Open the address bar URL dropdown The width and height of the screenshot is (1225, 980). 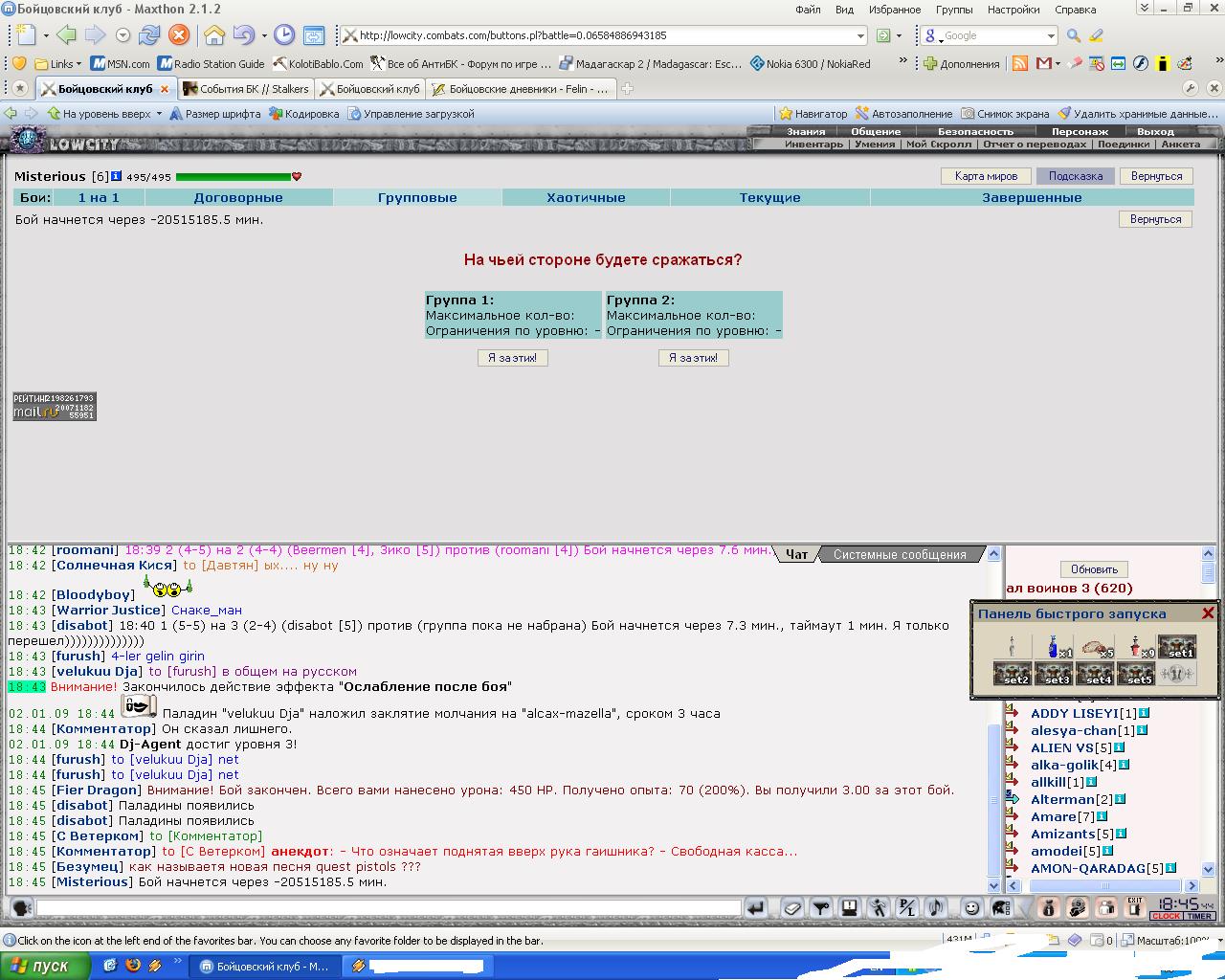pyautogui.click(x=860, y=35)
